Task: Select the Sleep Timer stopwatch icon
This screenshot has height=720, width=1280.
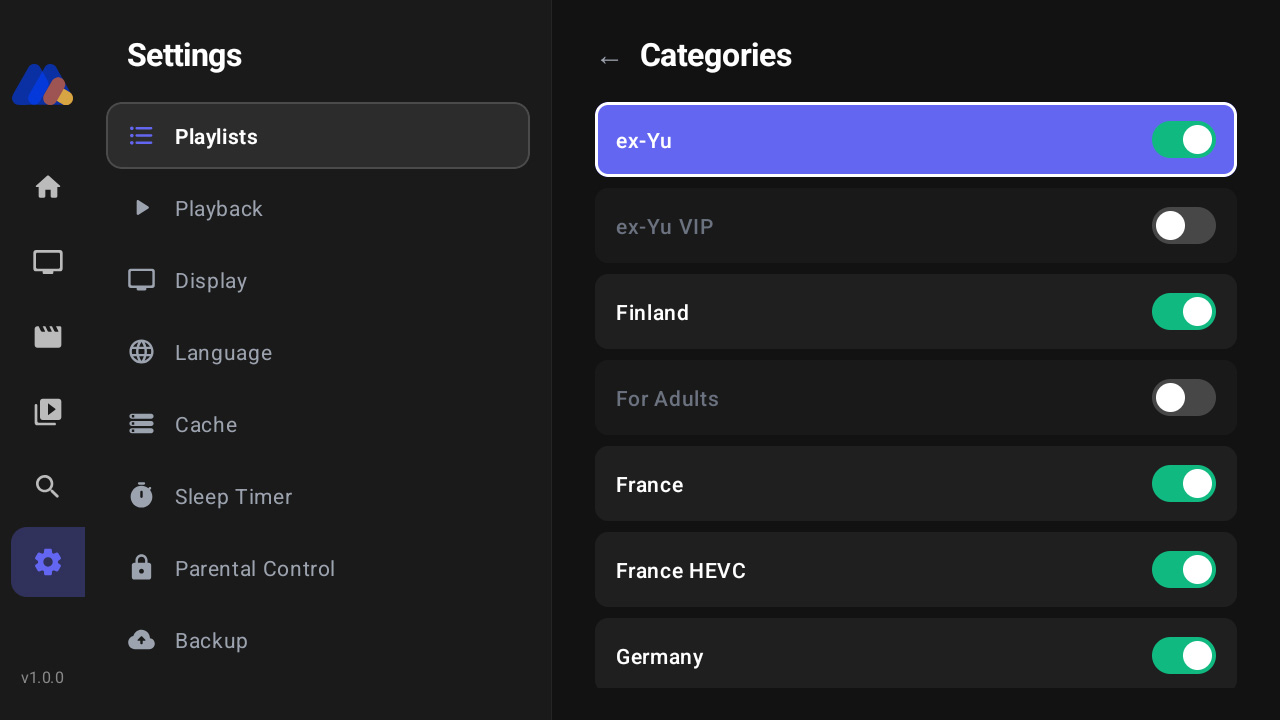Action: pyautogui.click(x=141, y=496)
